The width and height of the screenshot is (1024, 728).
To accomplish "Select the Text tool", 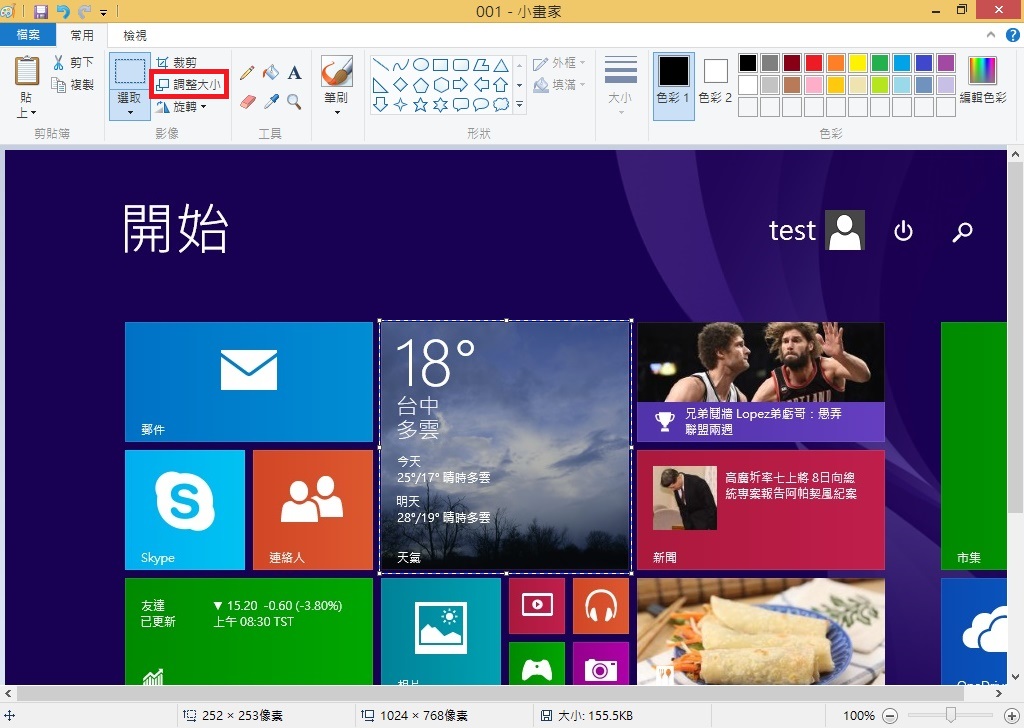I will click(x=294, y=73).
